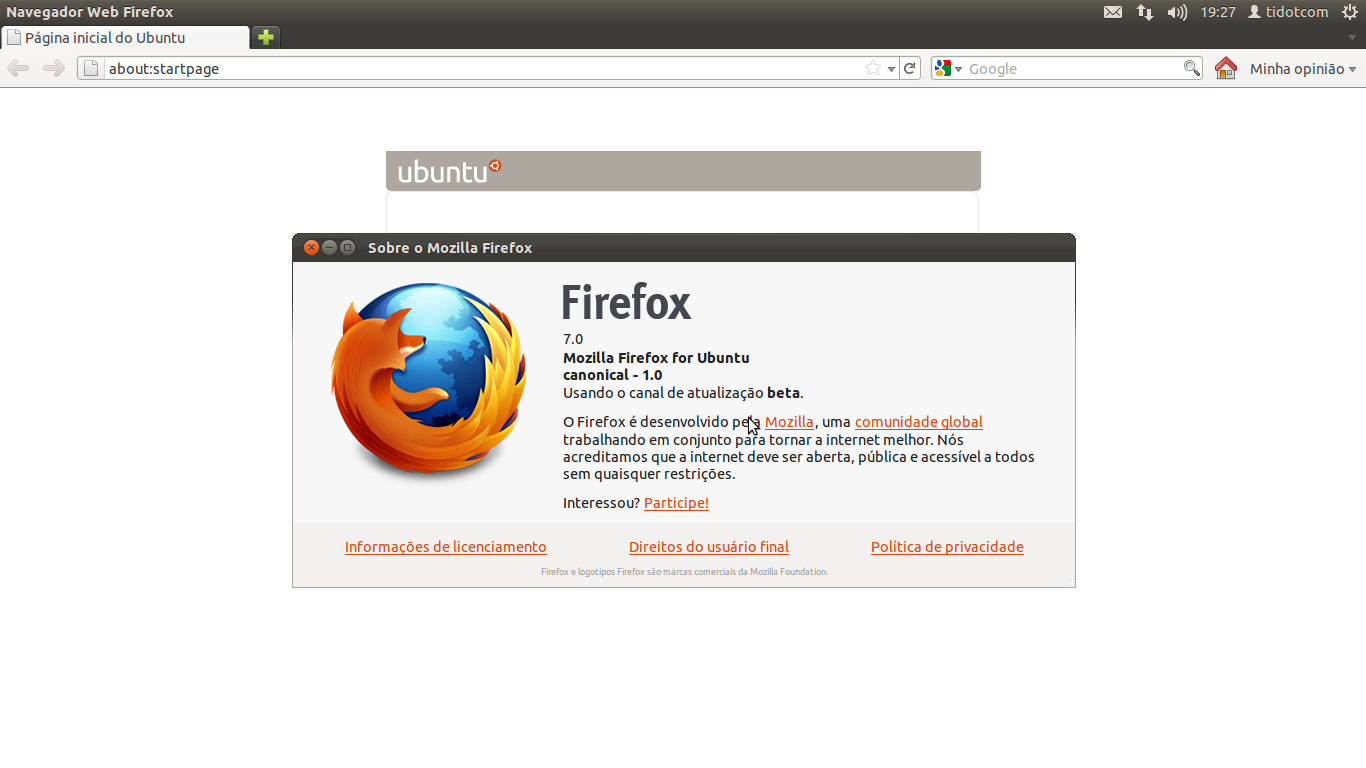Viewport: 1366px width, 768px height.
Task: Open Google search engine selector
Action: [948, 68]
